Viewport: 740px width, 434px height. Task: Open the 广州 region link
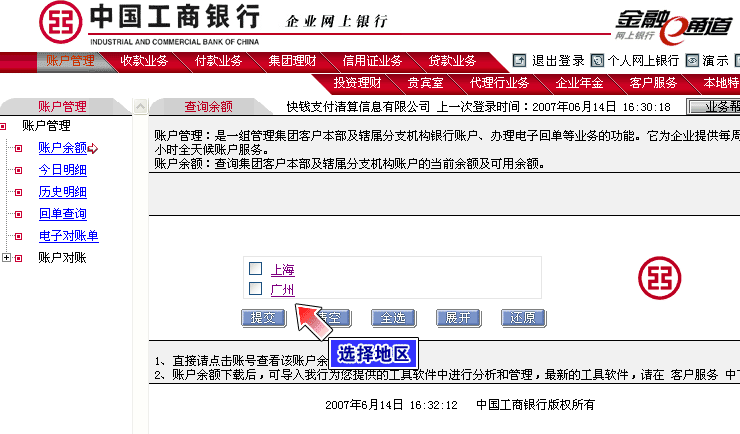click(283, 290)
